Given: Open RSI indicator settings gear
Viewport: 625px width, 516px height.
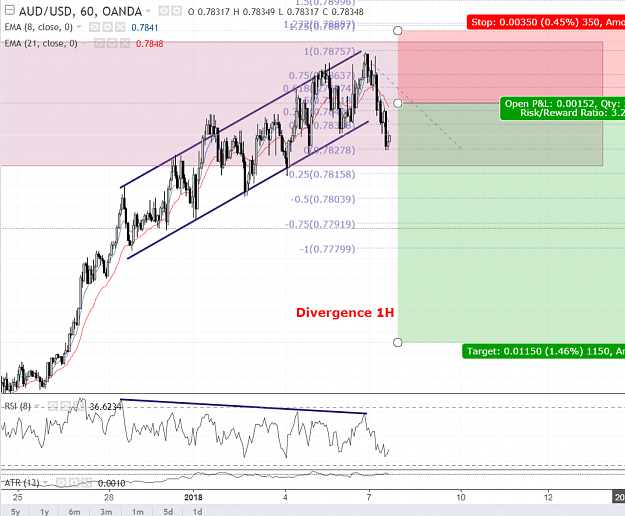Looking at the screenshot, I should (x=65, y=406).
